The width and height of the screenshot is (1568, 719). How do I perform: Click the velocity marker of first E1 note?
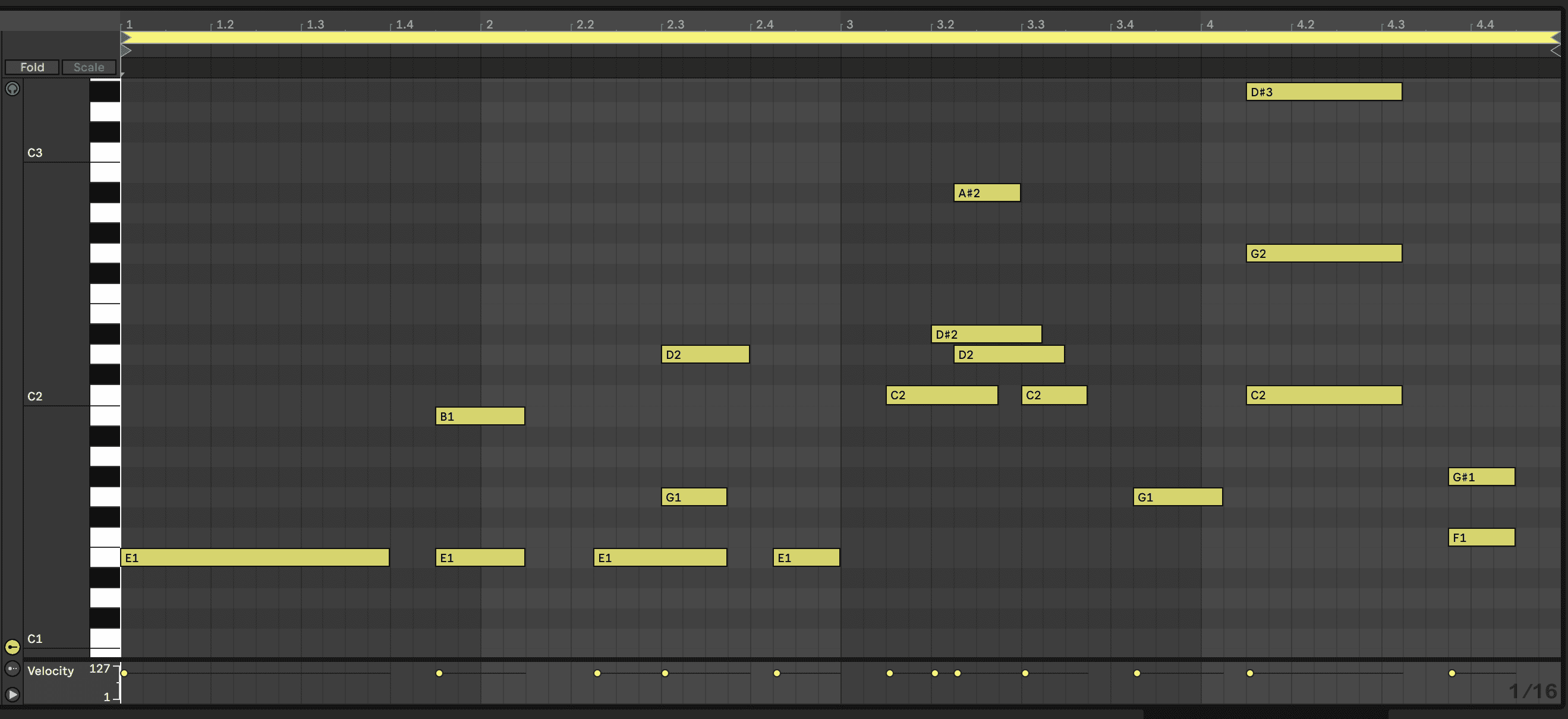click(124, 673)
